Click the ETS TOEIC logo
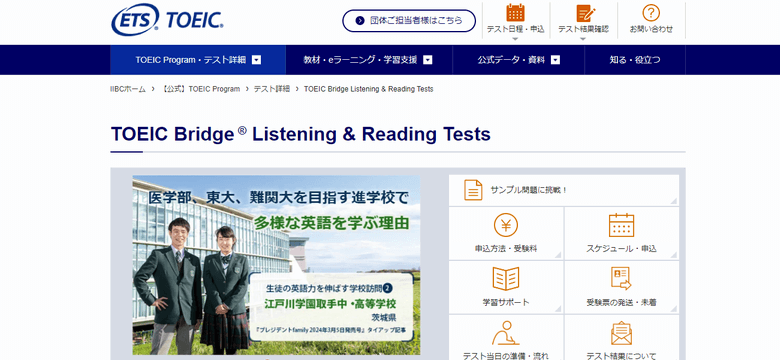The width and height of the screenshot is (780, 360). (167, 20)
